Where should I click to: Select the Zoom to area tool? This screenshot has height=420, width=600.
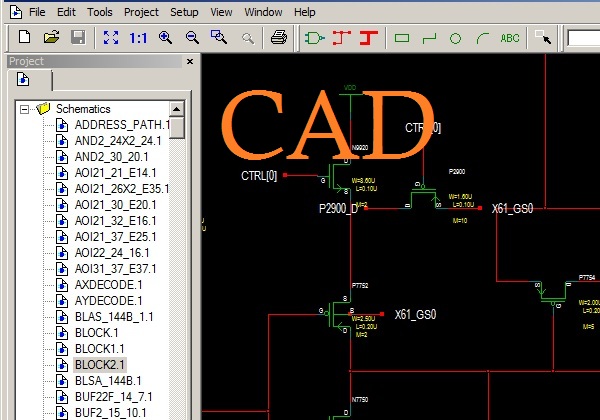click(219, 37)
